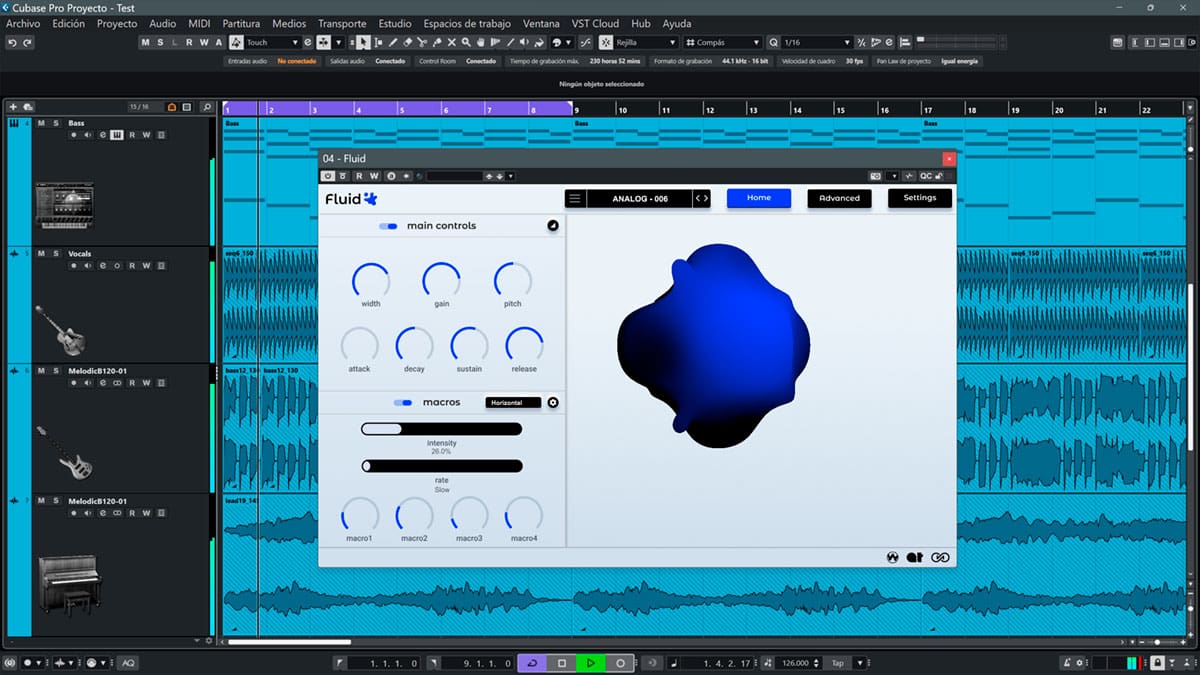Select the Object Selection arrow tool
1200x675 pixels.
pos(362,42)
